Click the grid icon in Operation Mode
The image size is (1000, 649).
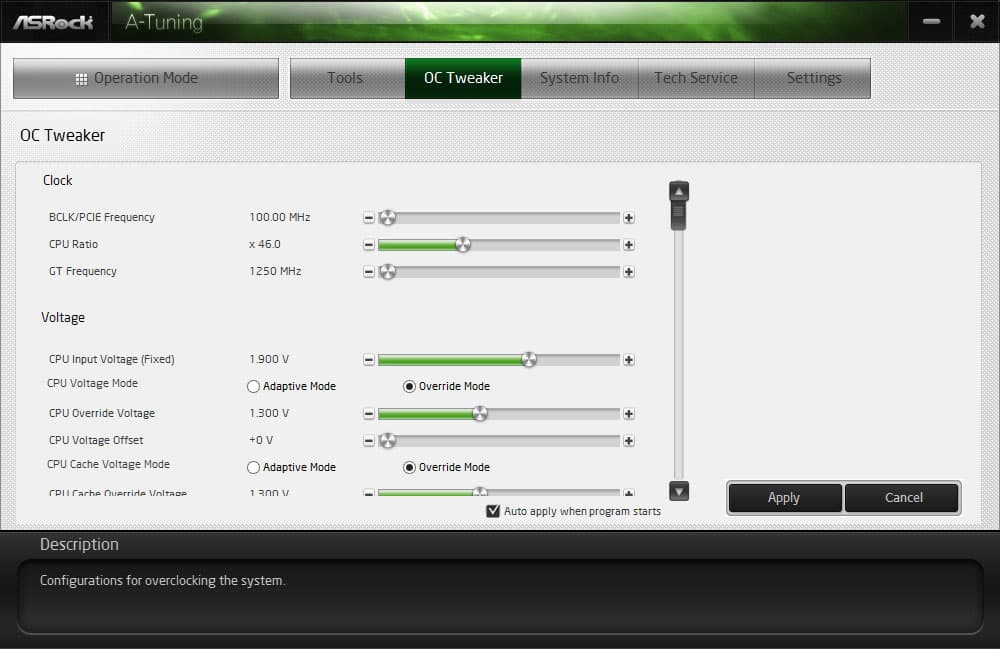(81, 79)
